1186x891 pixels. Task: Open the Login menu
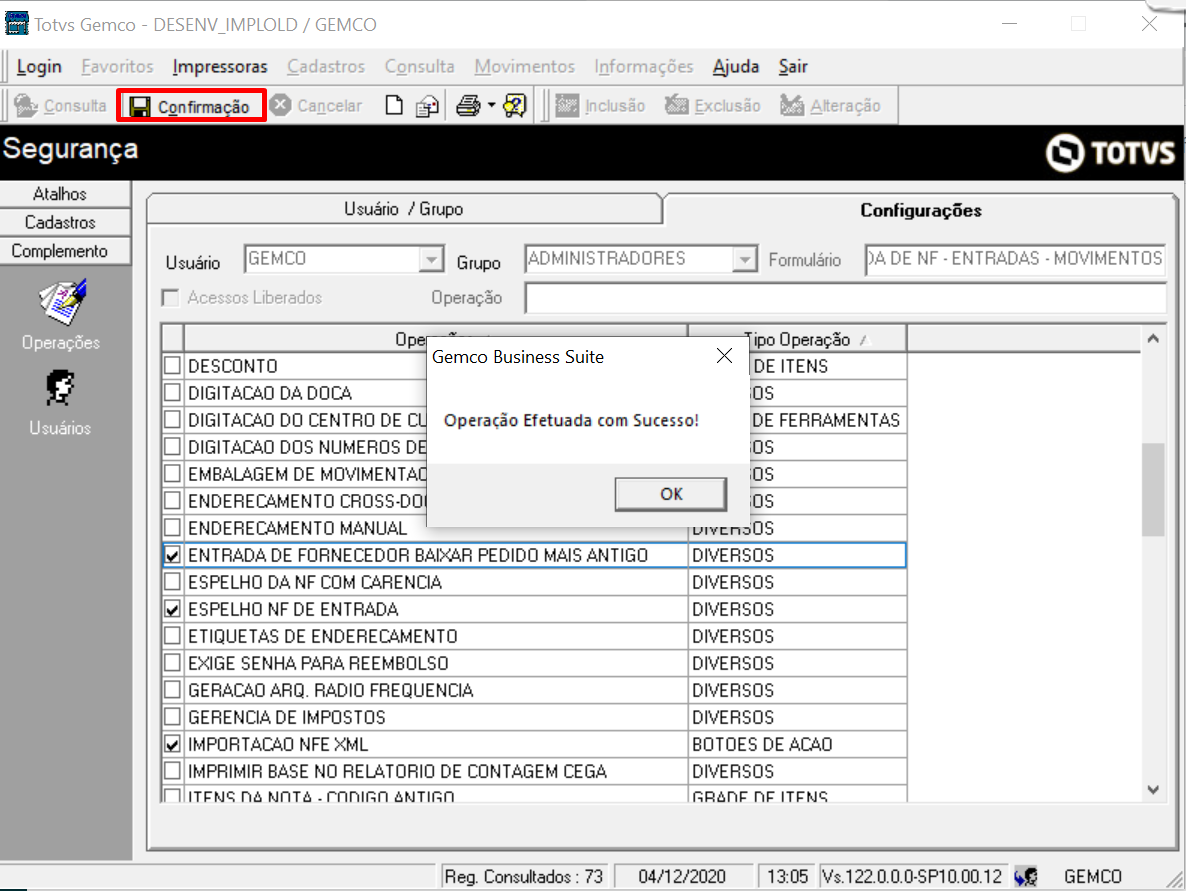coord(39,67)
